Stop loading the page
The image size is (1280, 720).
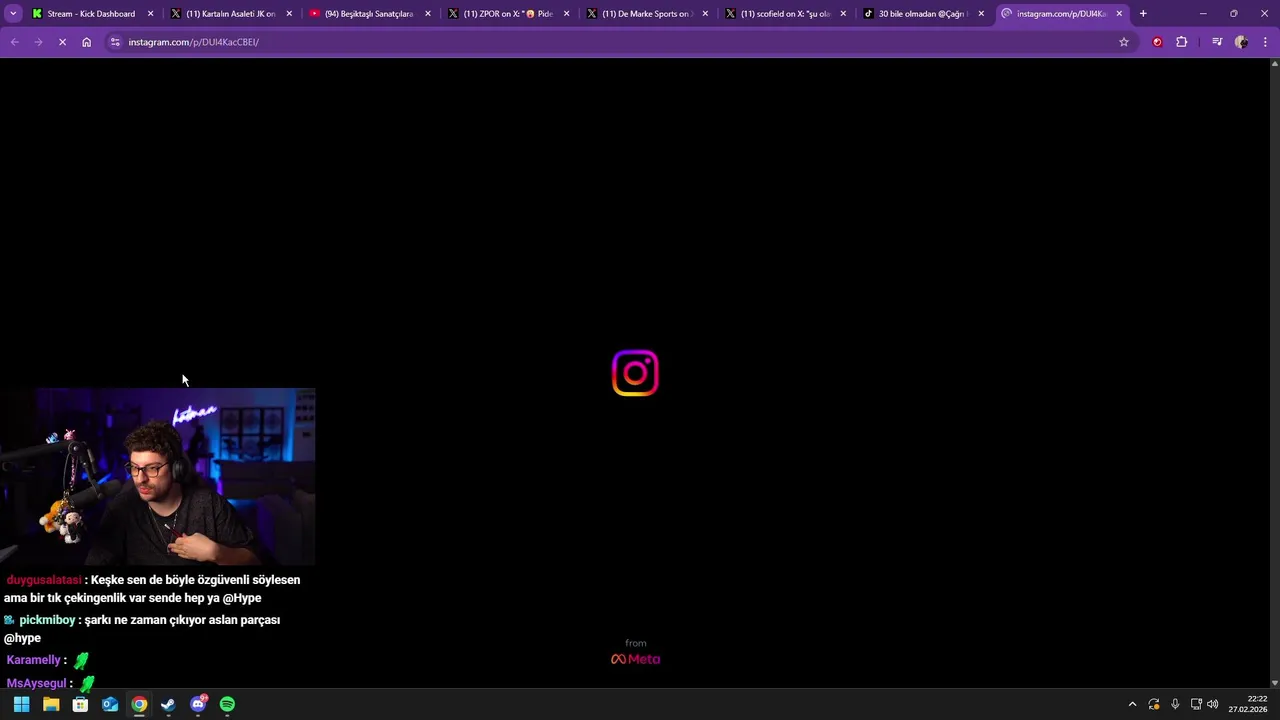[x=62, y=42]
